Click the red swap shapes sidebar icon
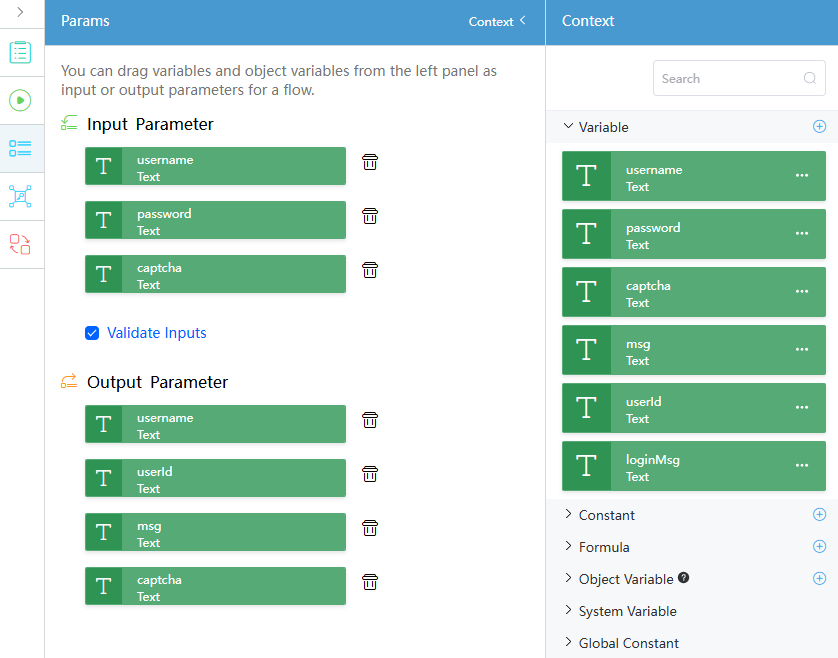This screenshot has height=658, width=838. 20,244
